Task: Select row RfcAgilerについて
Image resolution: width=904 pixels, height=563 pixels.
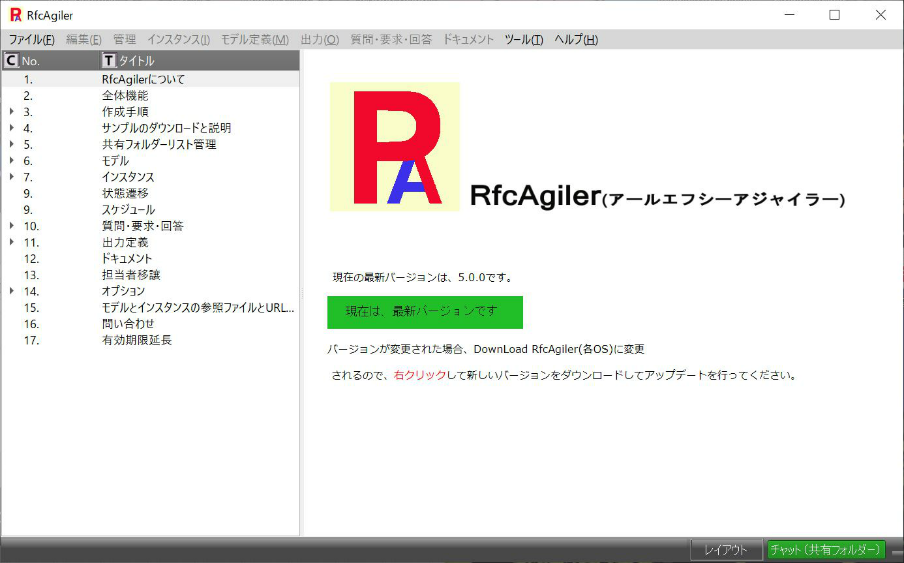Action: pos(150,79)
